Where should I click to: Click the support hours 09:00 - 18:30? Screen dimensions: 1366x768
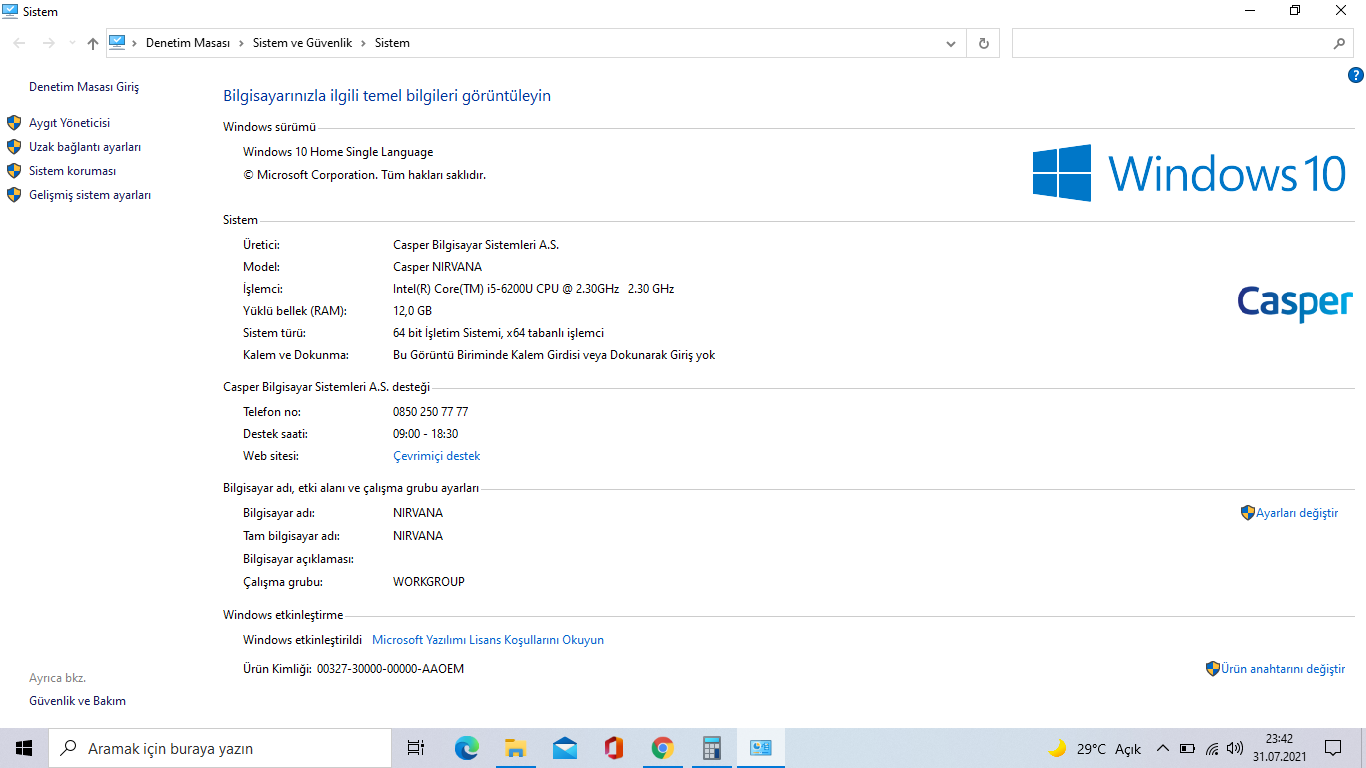pyautogui.click(x=426, y=434)
